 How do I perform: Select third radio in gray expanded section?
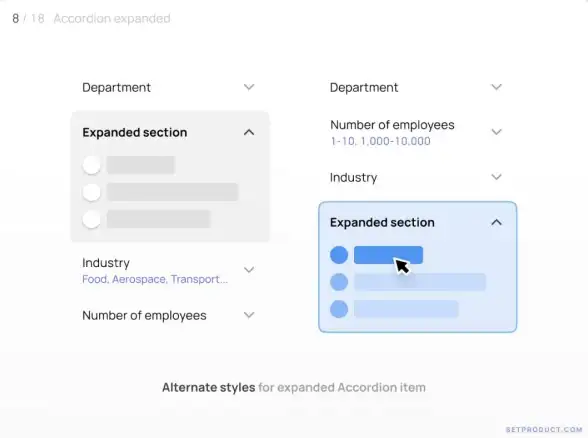click(x=92, y=219)
